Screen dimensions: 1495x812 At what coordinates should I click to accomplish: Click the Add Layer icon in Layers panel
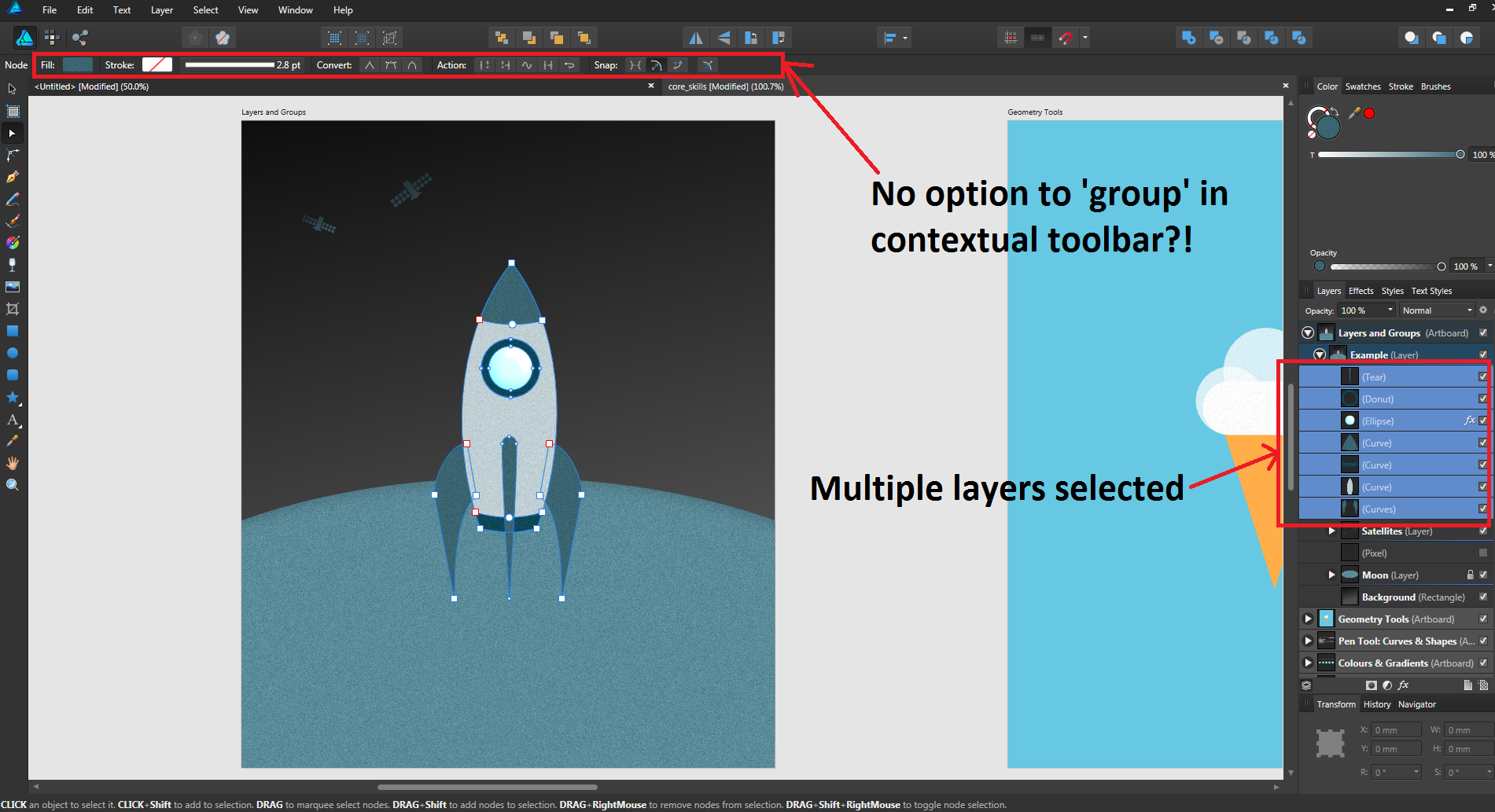[x=1467, y=685]
